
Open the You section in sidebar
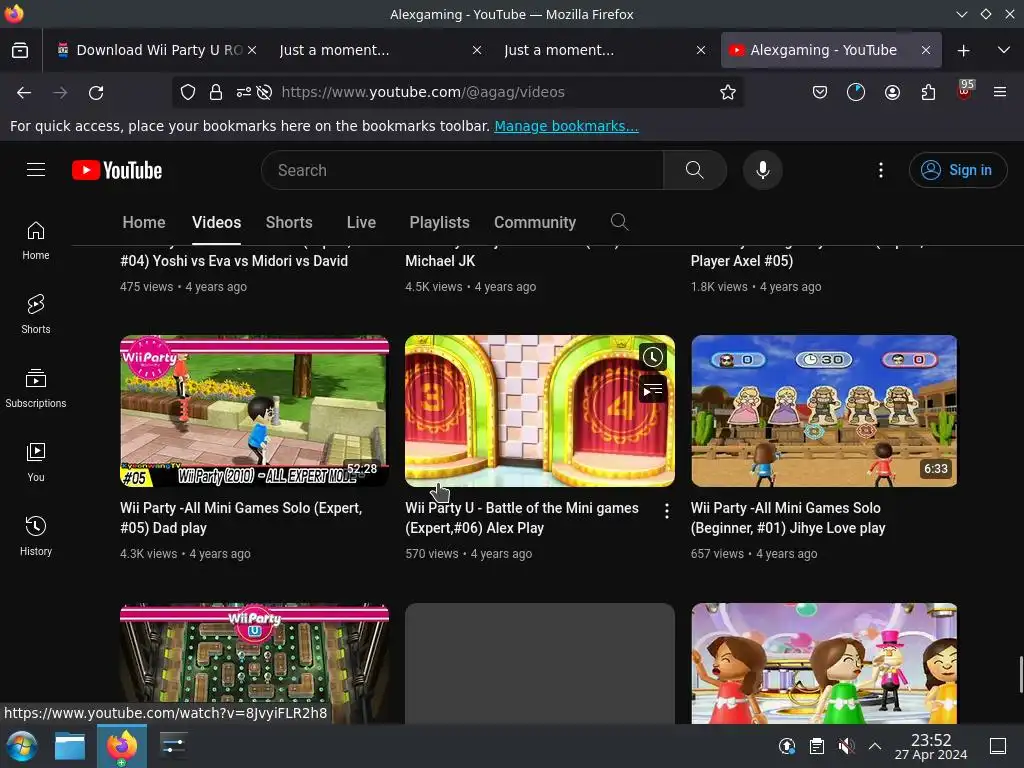click(x=36, y=462)
